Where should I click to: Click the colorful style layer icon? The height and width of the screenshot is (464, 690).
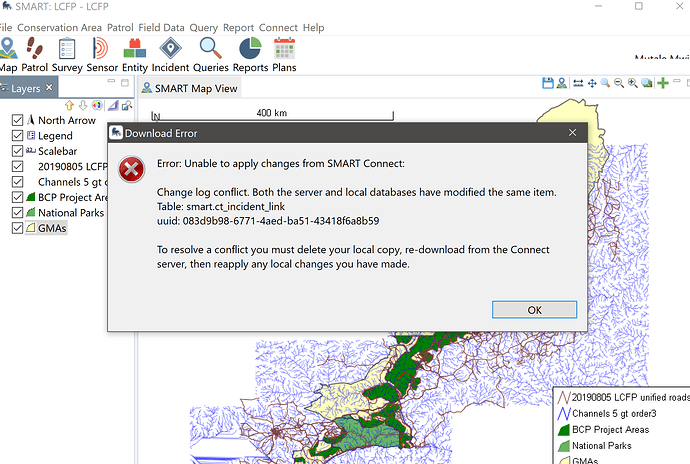[x=97, y=105]
